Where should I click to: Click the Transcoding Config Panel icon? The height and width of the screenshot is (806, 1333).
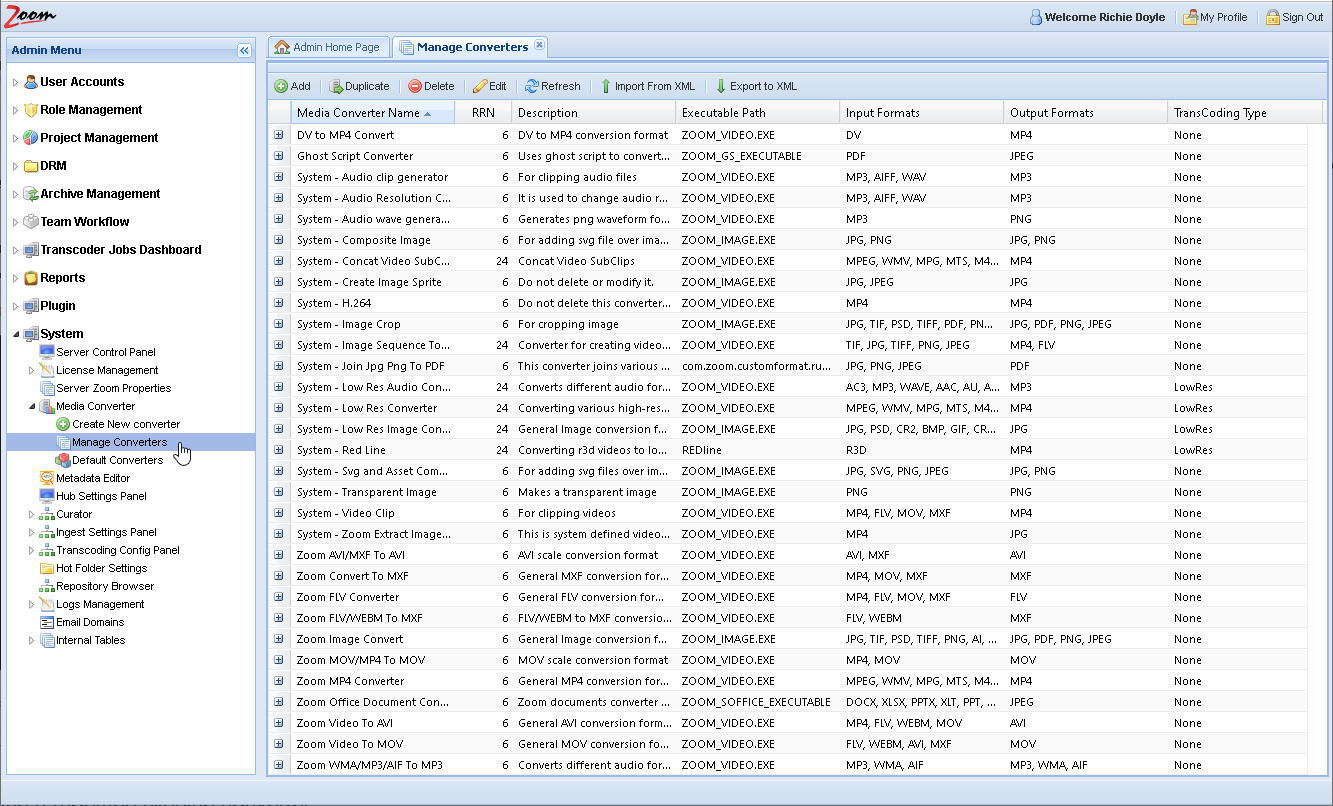point(47,550)
